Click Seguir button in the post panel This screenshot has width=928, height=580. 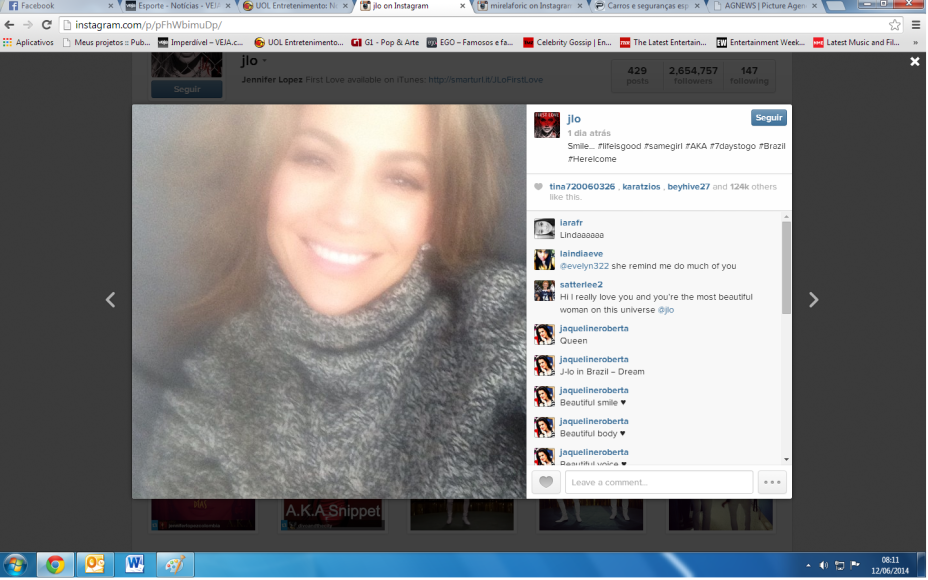[768, 118]
